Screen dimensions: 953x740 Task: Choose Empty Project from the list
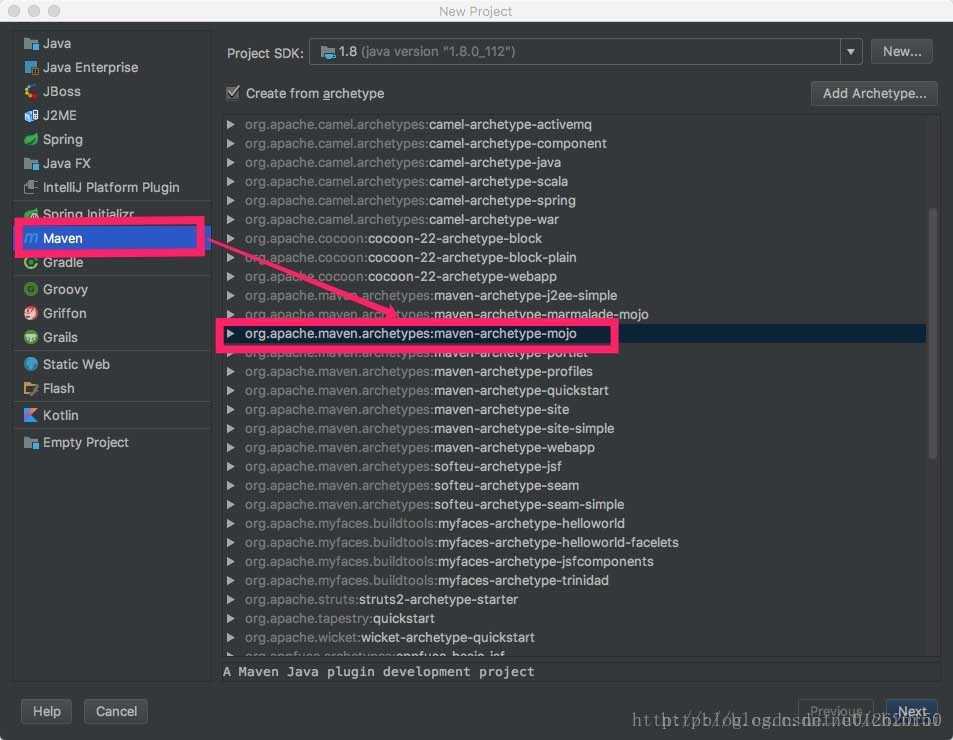point(85,443)
